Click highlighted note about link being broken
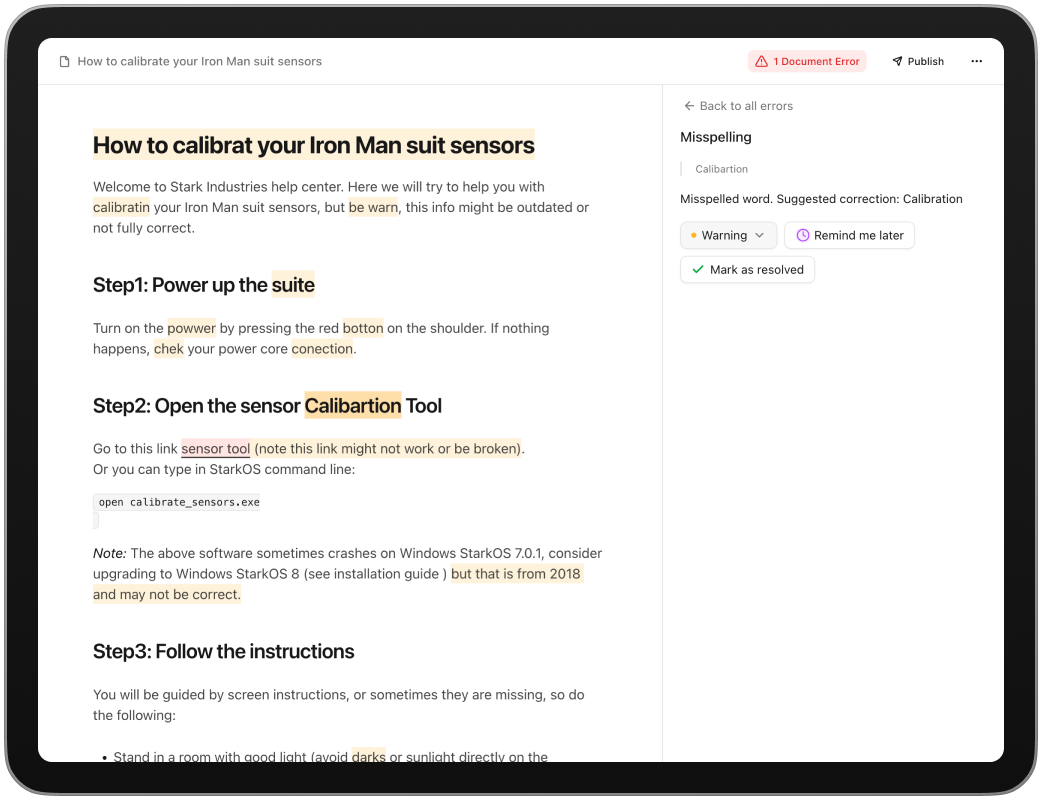The width and height of the screenshot is (1042, 800). (388, 449)
